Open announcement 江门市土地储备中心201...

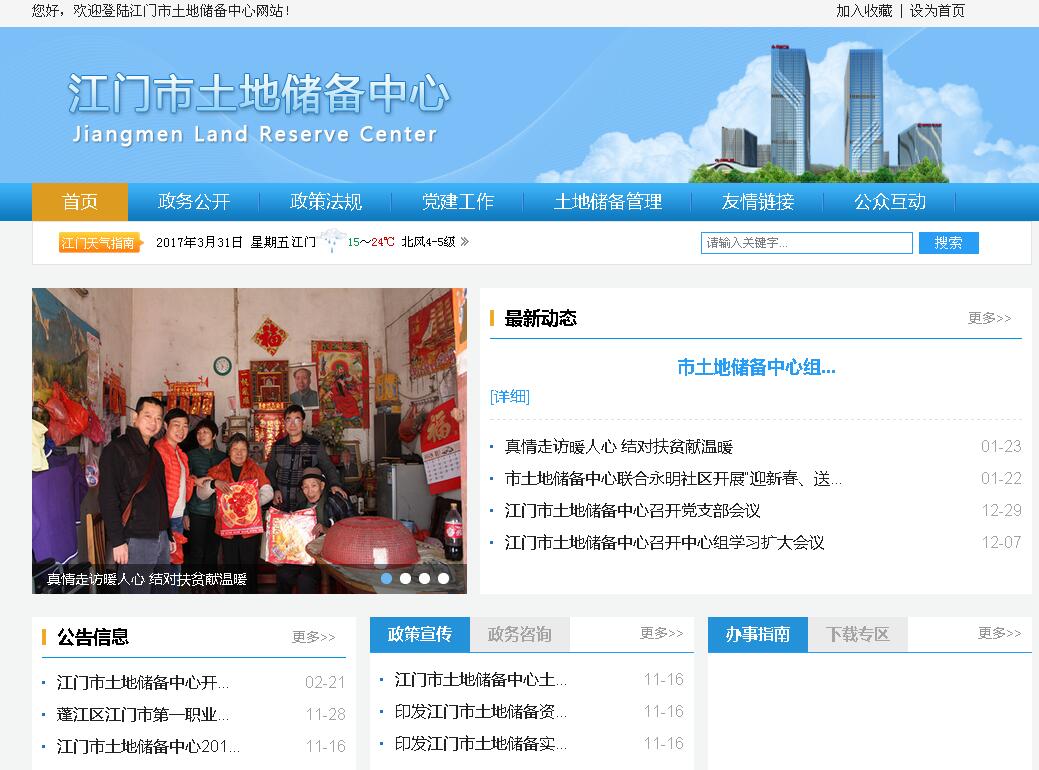[x=148, y=747]
